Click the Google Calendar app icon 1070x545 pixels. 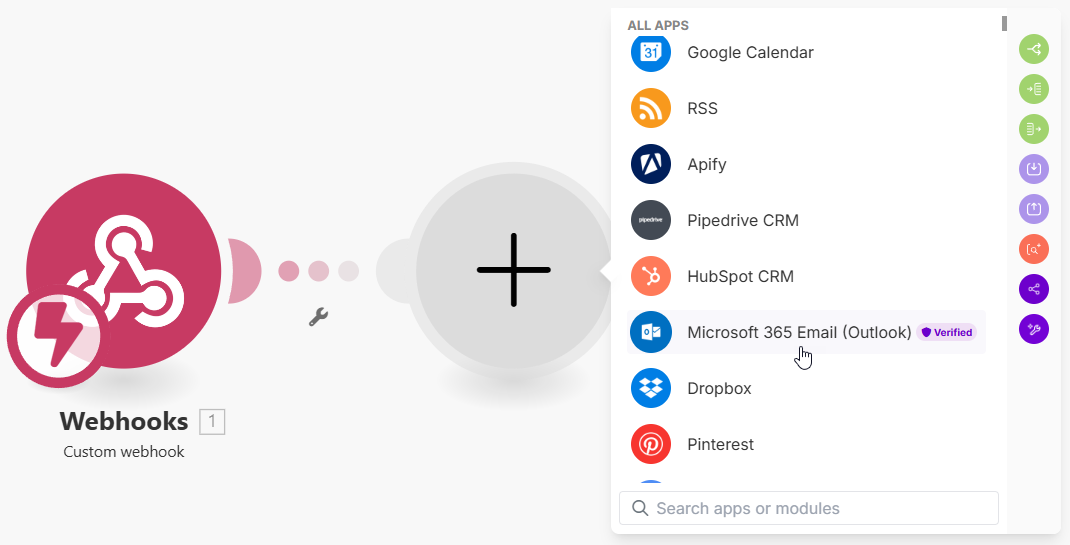click(651, 52)
